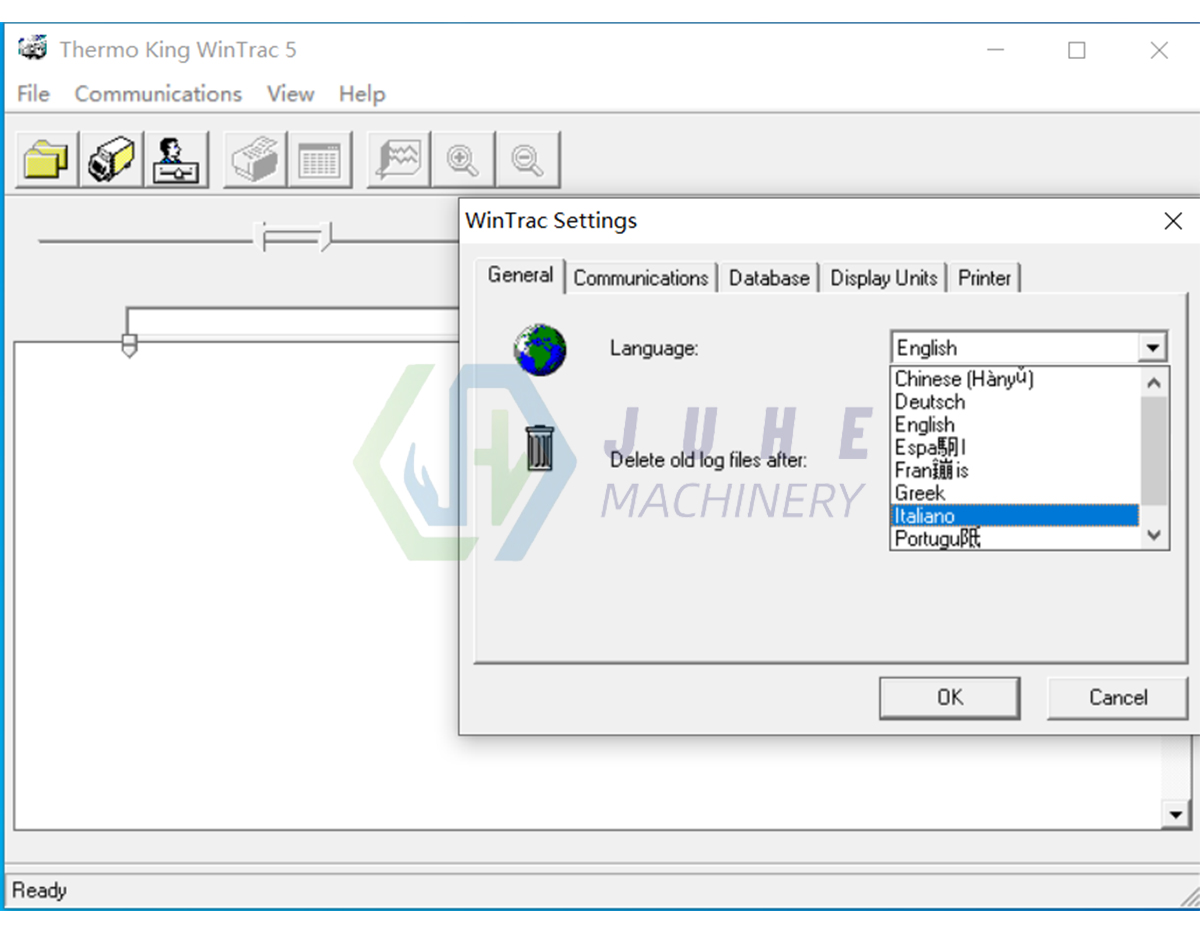The image size is (1200, 932).
Task: Confirm settings with the OK button
Action: click(948, 698)
